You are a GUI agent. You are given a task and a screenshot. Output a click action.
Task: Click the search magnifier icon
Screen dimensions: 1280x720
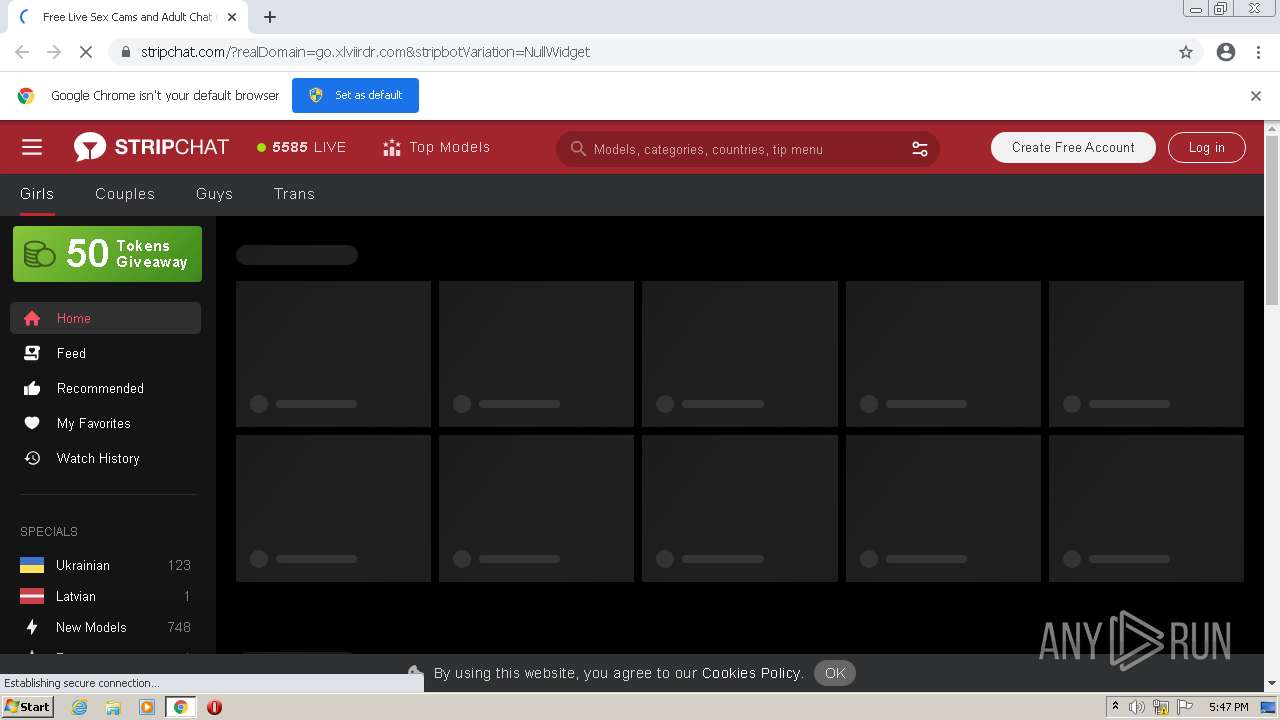(578, 149)
